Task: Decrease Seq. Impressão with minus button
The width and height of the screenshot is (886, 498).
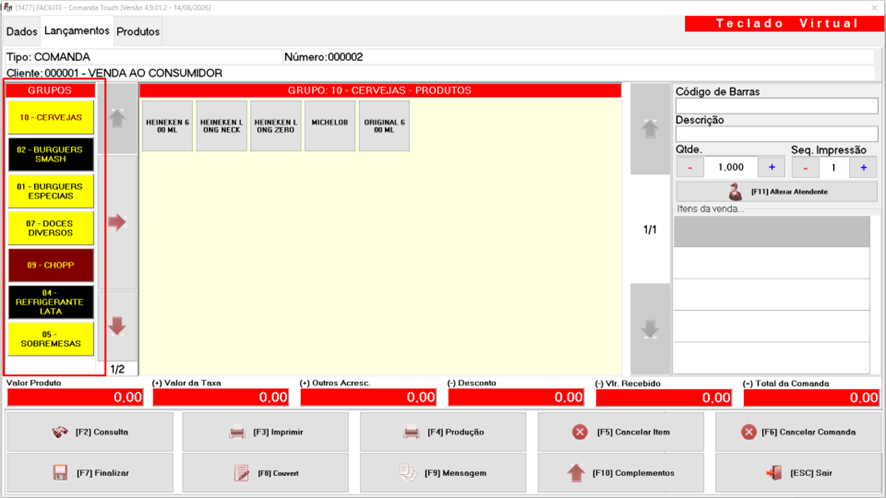Action: (805, 168)
